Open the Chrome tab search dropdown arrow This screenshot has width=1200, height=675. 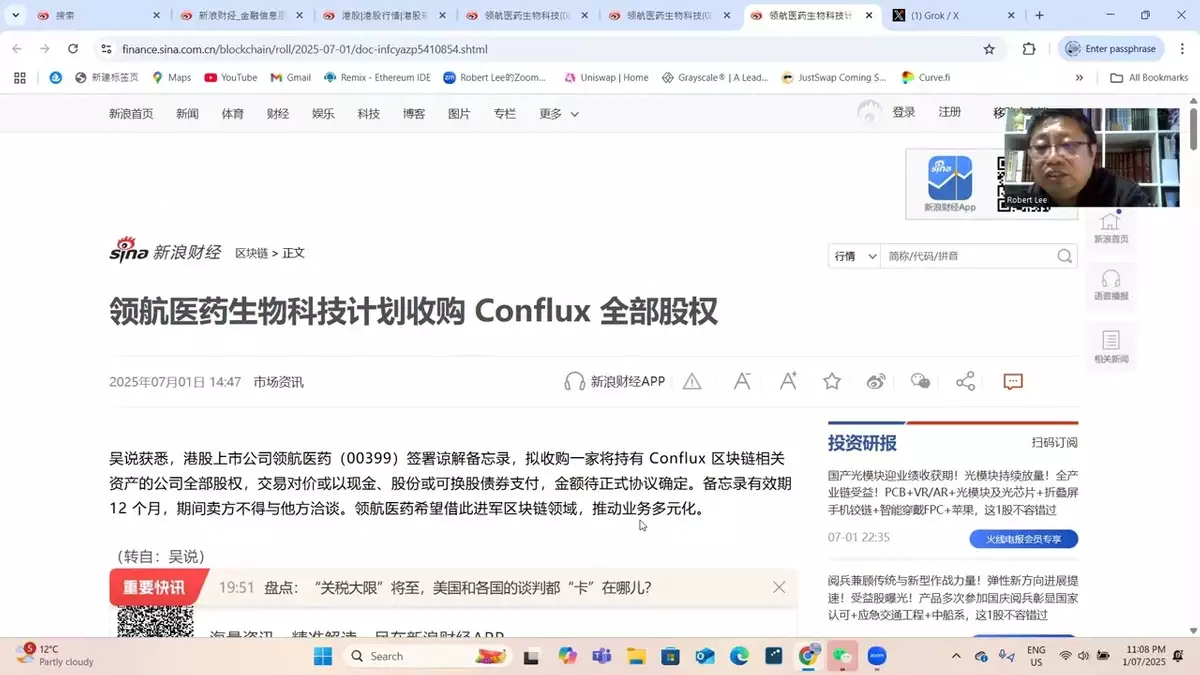[x=15, y=15]
